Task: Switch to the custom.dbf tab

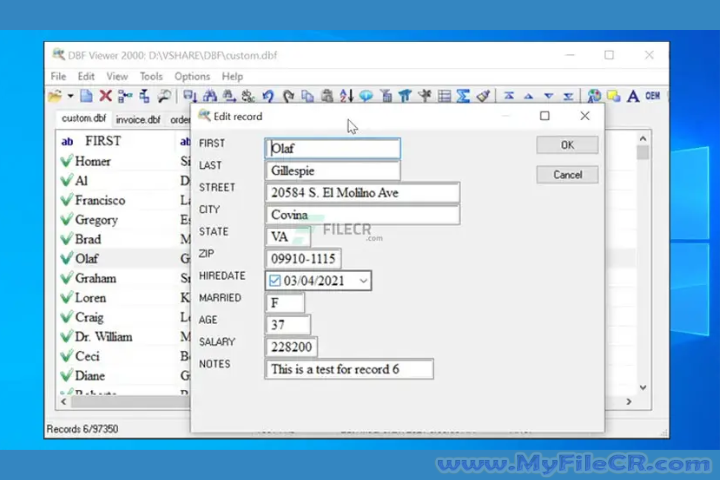Action: [84, 119]
